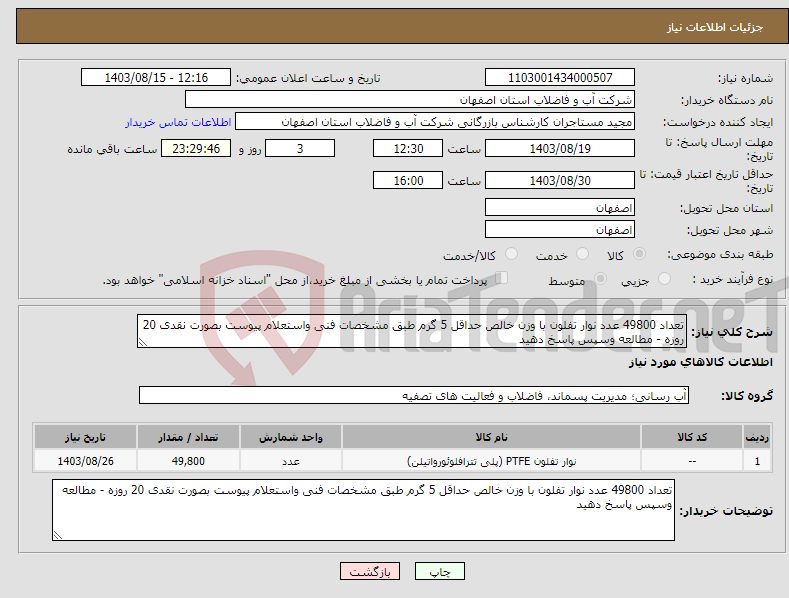Viewport: 789px width, 598px height.
Task: Click the بازگشت (back) button
Action: [x=370, y=571]
